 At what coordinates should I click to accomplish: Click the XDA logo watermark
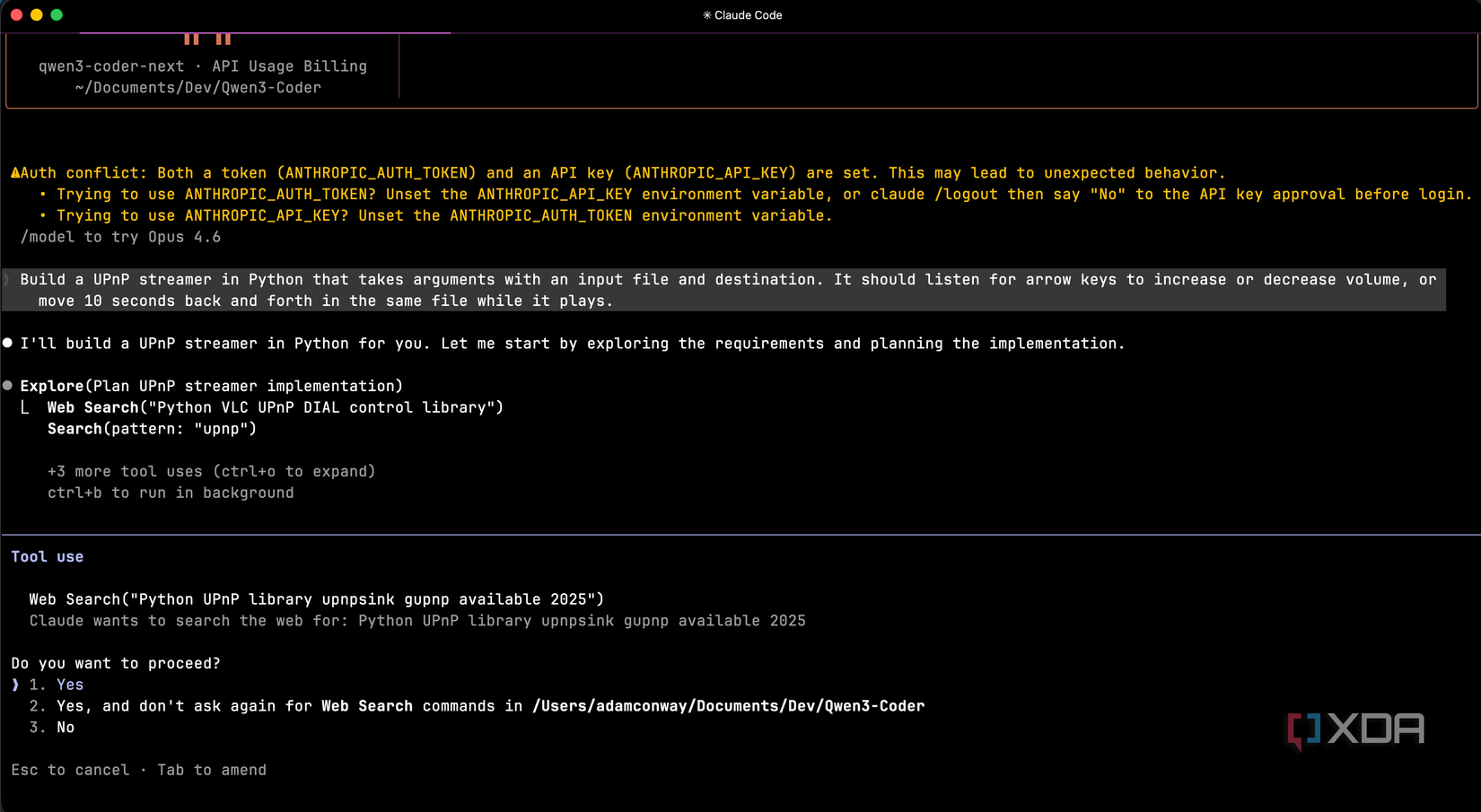tap(1357, 729)
